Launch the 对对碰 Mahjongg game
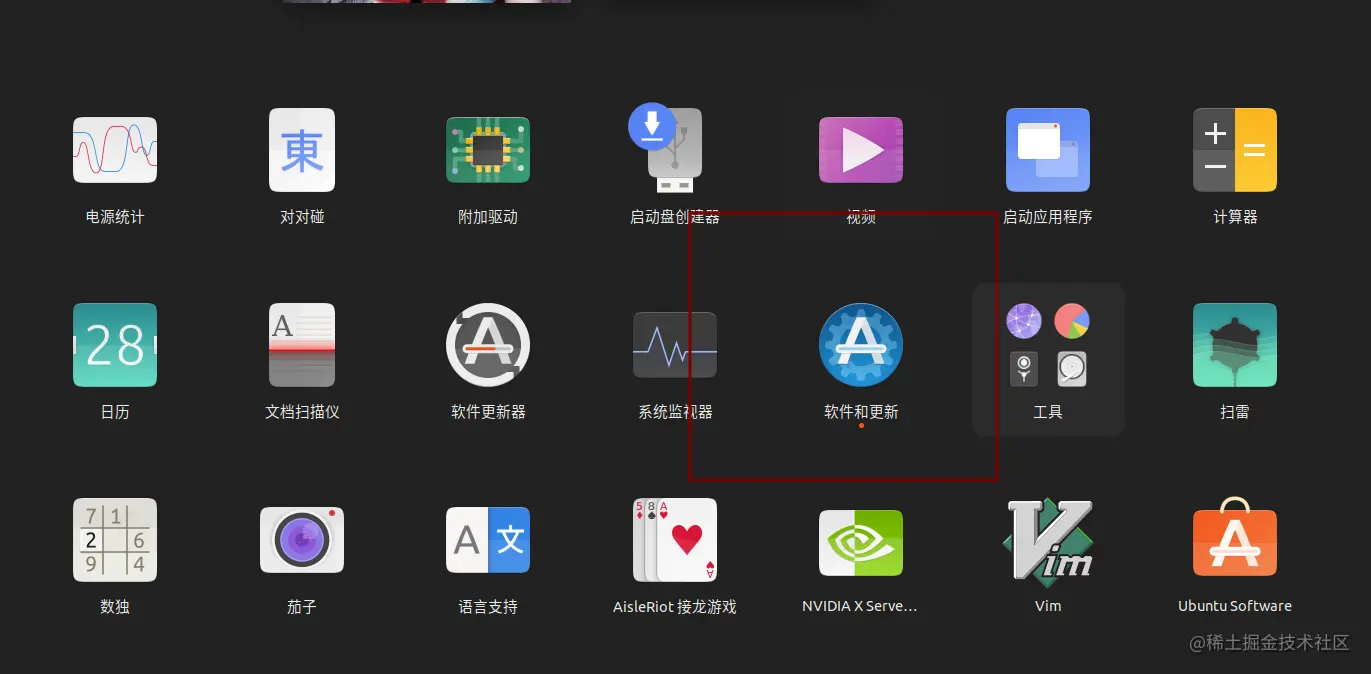 302,150
